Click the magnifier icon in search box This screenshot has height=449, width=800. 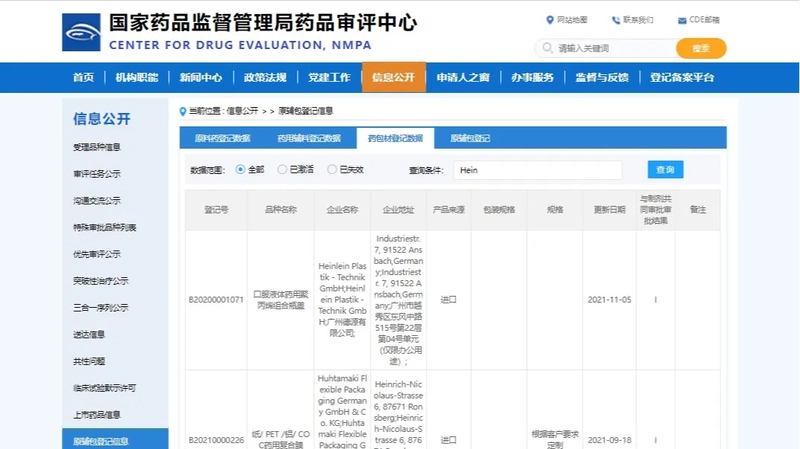click(547, 48)
